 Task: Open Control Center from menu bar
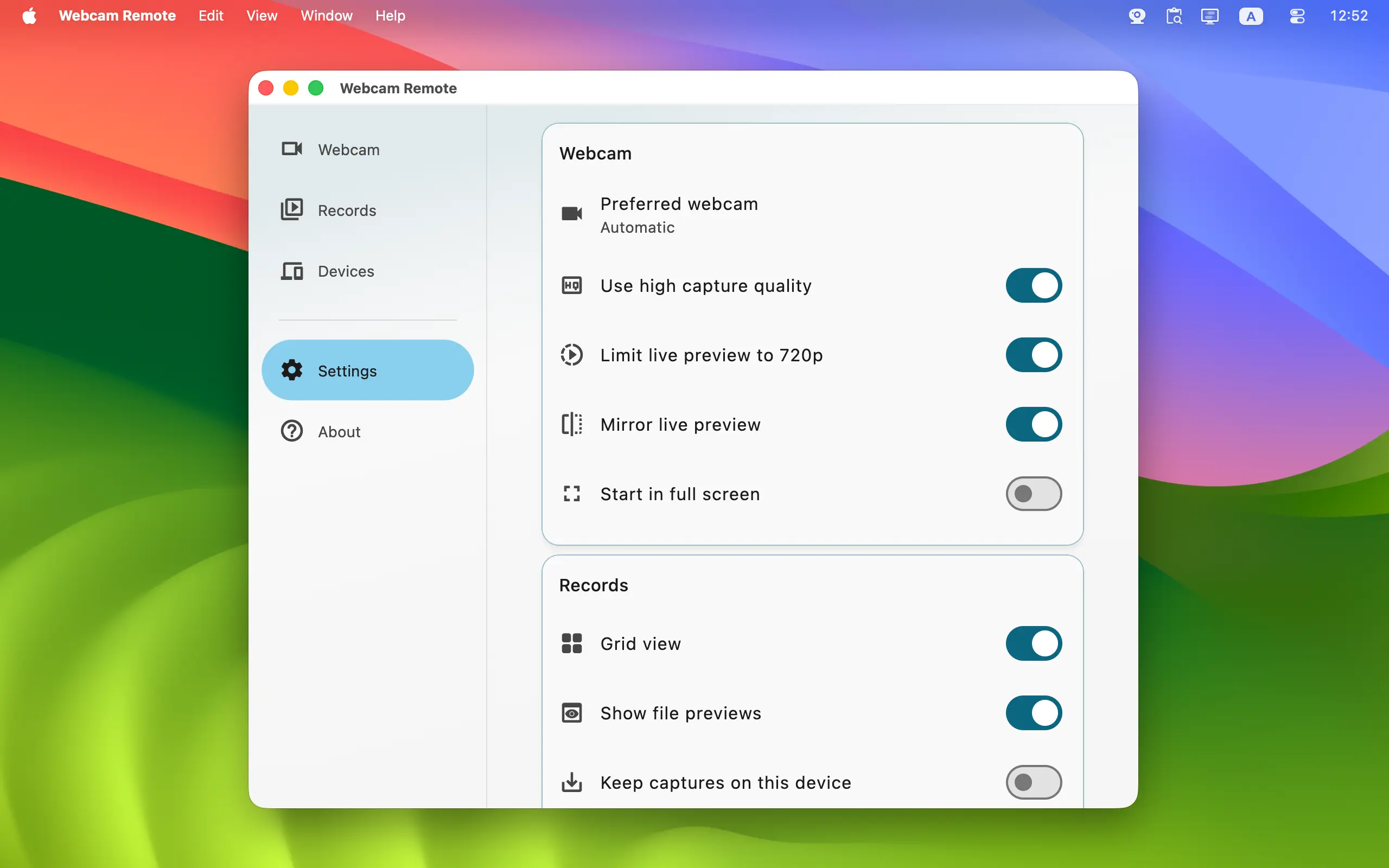click(x=1297, y=16)
